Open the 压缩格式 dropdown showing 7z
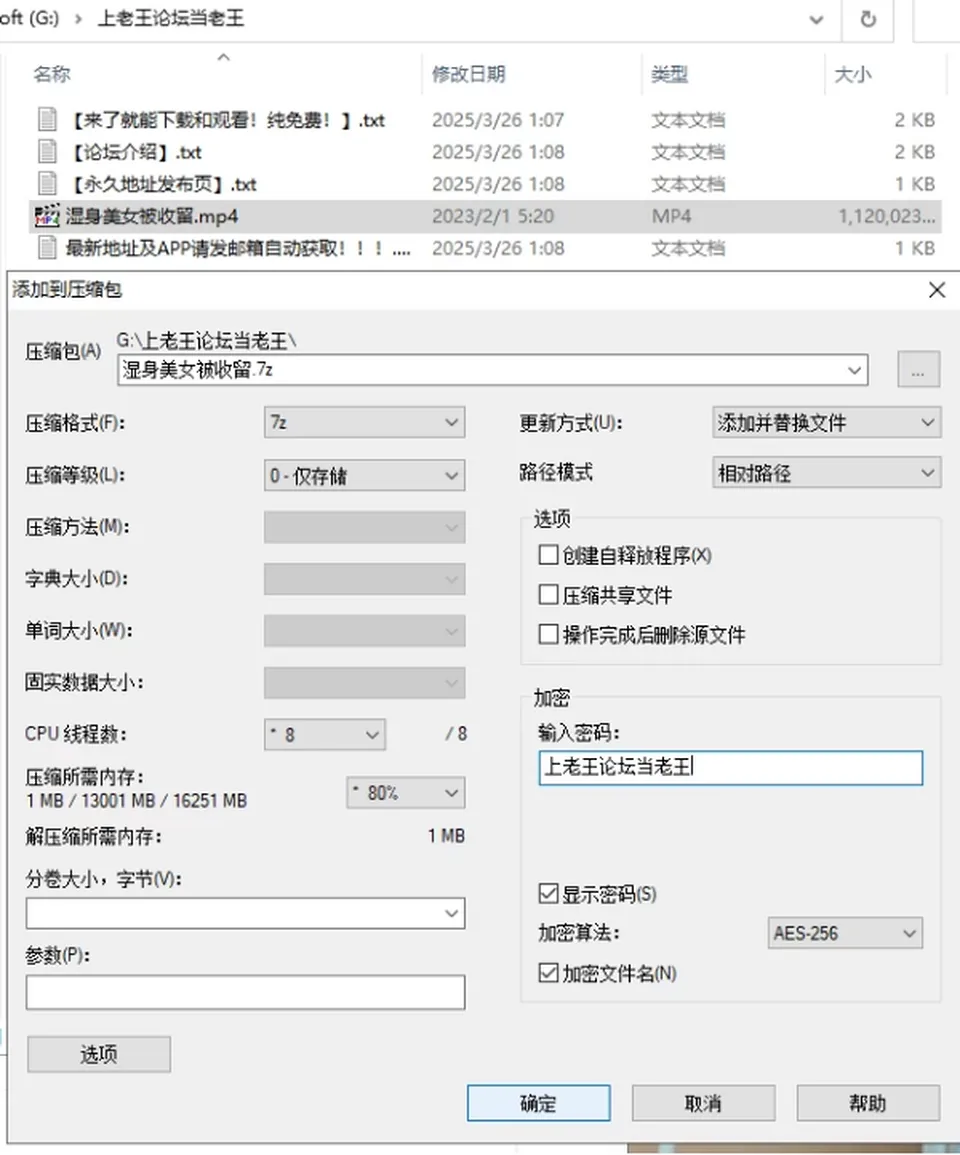The height and width of the screenshot is (1155, 960). [x=364, y=423]
